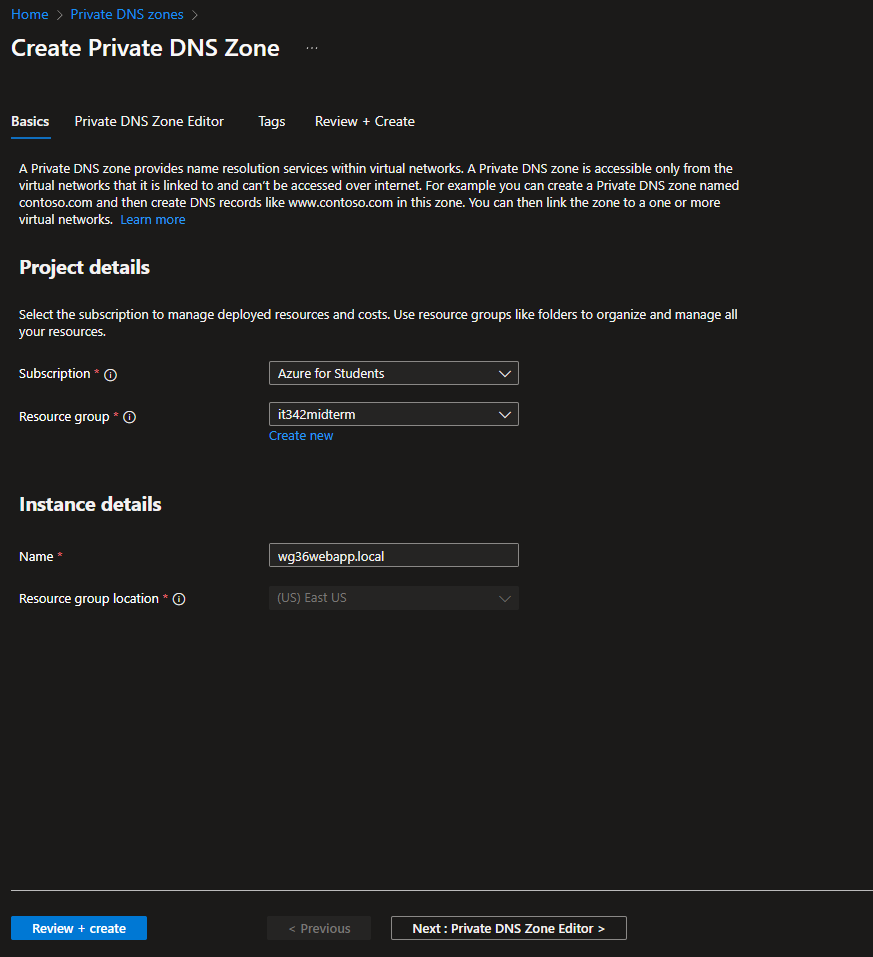Select the Basics tab

30,121
